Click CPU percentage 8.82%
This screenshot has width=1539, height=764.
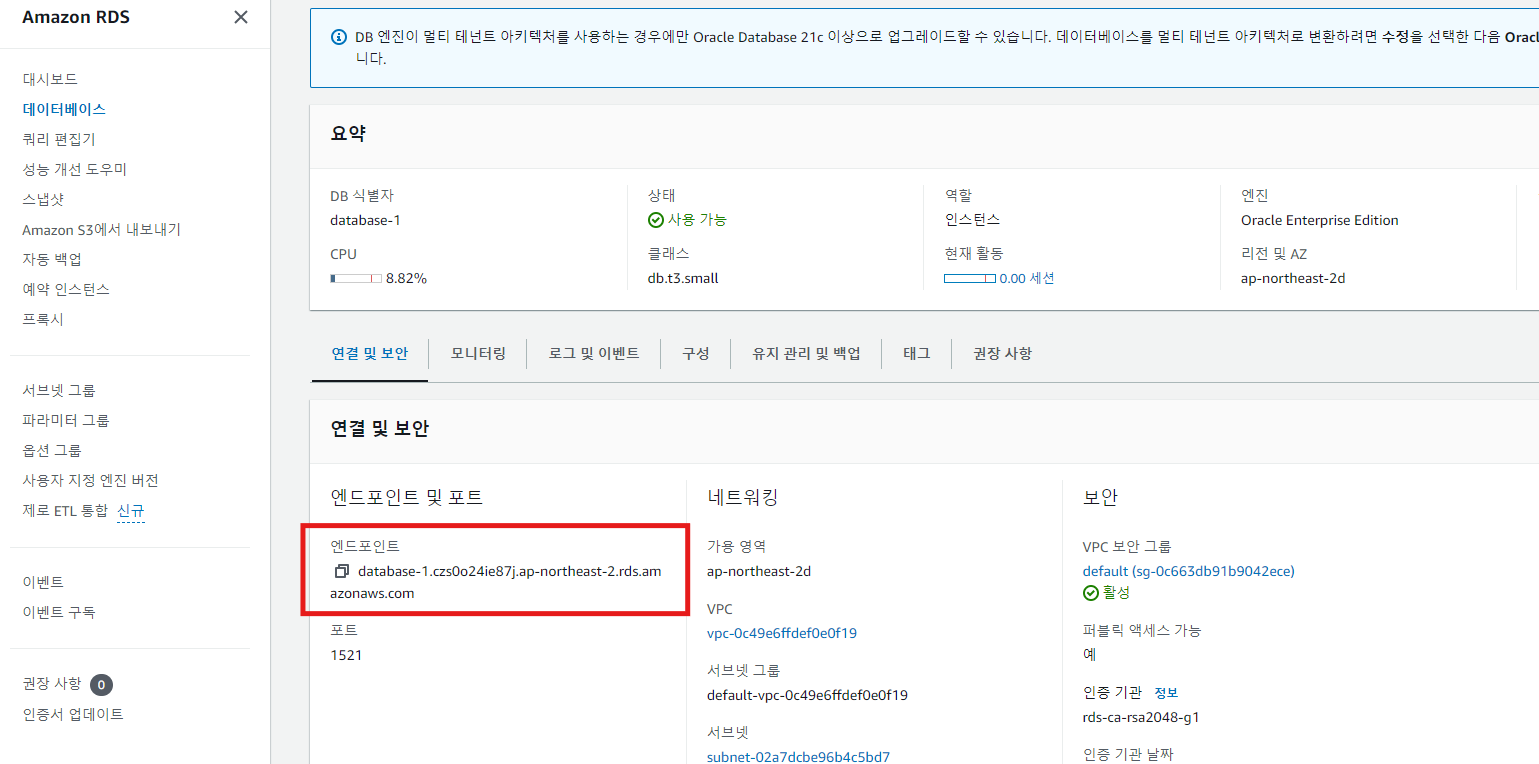(x=406, y=278)
